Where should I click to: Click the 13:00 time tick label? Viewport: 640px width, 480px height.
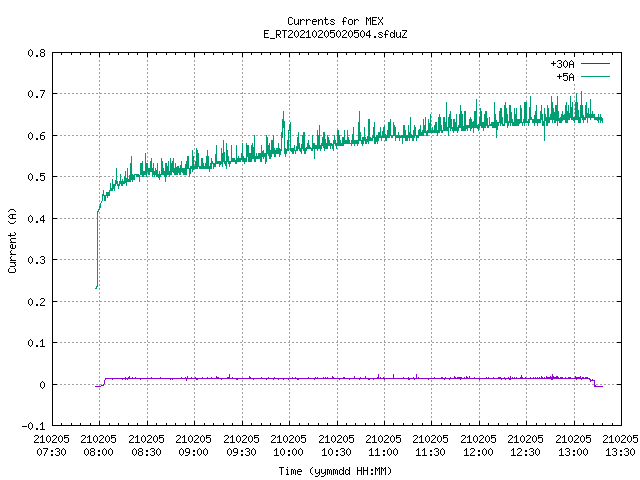(573, 452)
